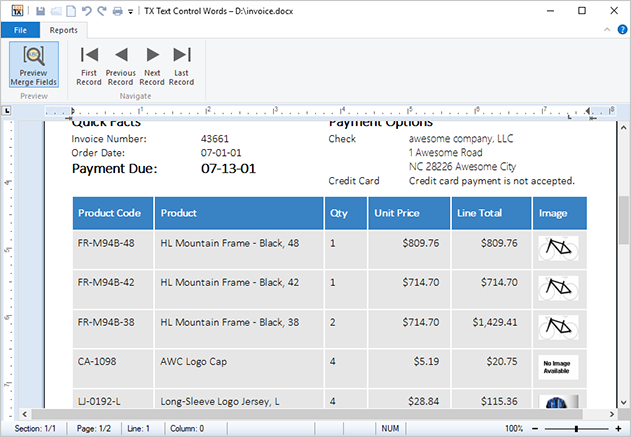The width and height of the screenshot is (631, 437).
Task: Click the horizontal scrollbar left arrow
Action: pyautogui.click(x=25, y=414)
